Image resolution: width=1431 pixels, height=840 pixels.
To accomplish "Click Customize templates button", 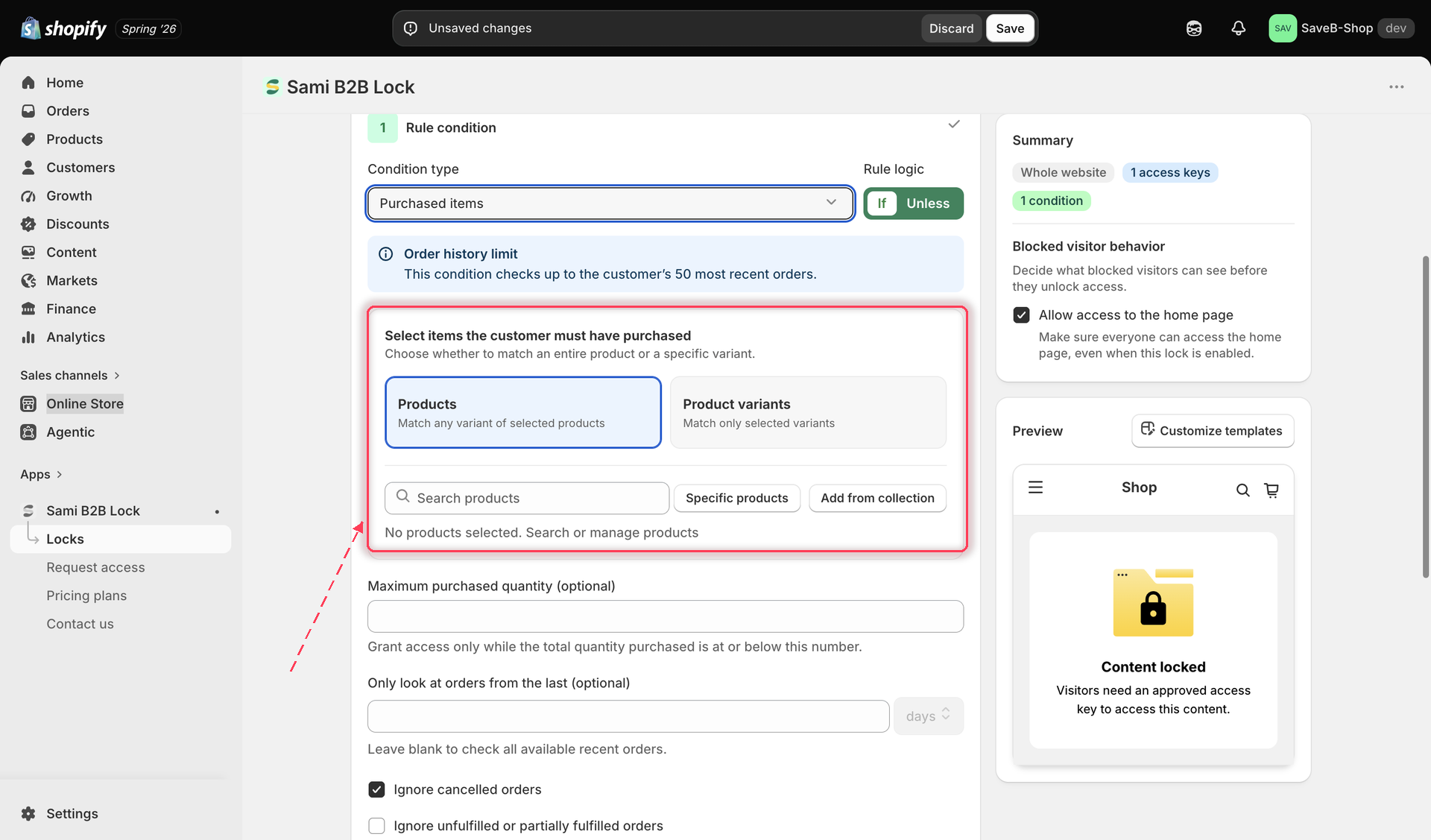I will [x=1212, y=431].
